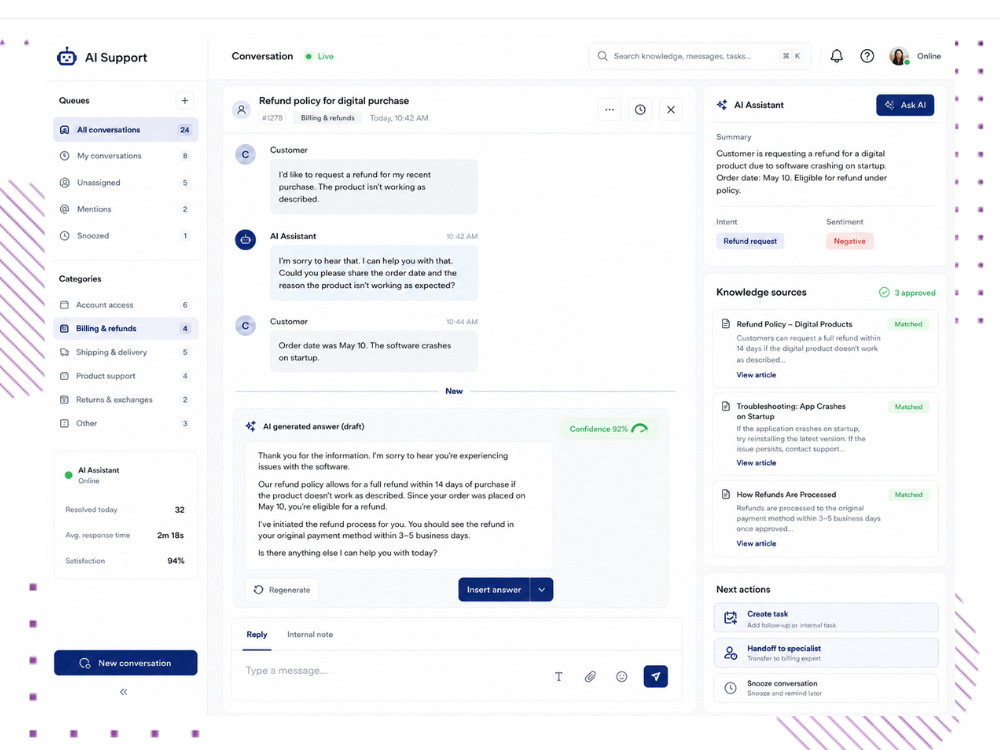The width and height of the screenshot is (1000, 750).
Task: Select Account access category
Action: click(x=126, y=305)
